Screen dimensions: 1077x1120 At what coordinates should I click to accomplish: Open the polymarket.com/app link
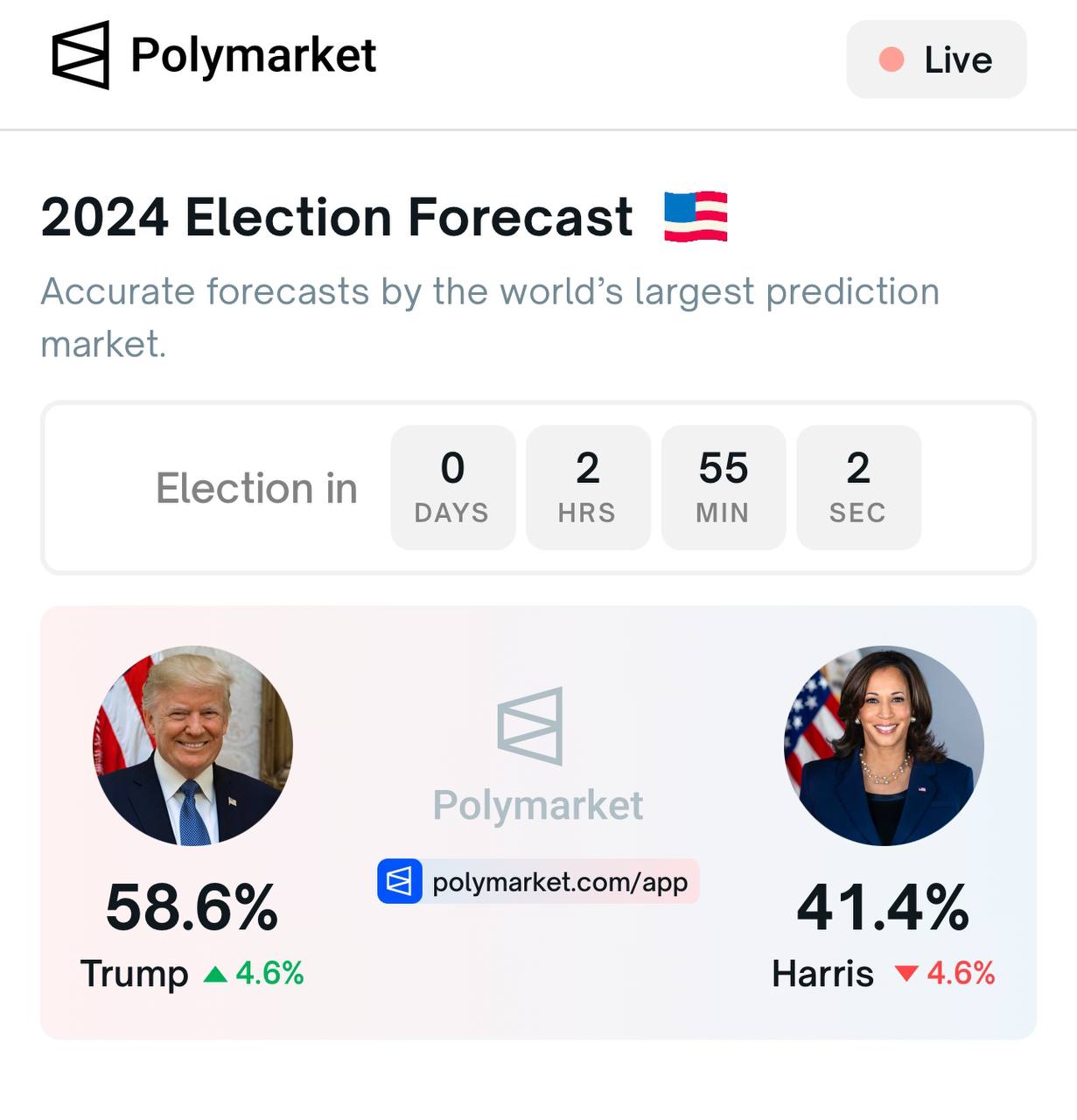560,882
